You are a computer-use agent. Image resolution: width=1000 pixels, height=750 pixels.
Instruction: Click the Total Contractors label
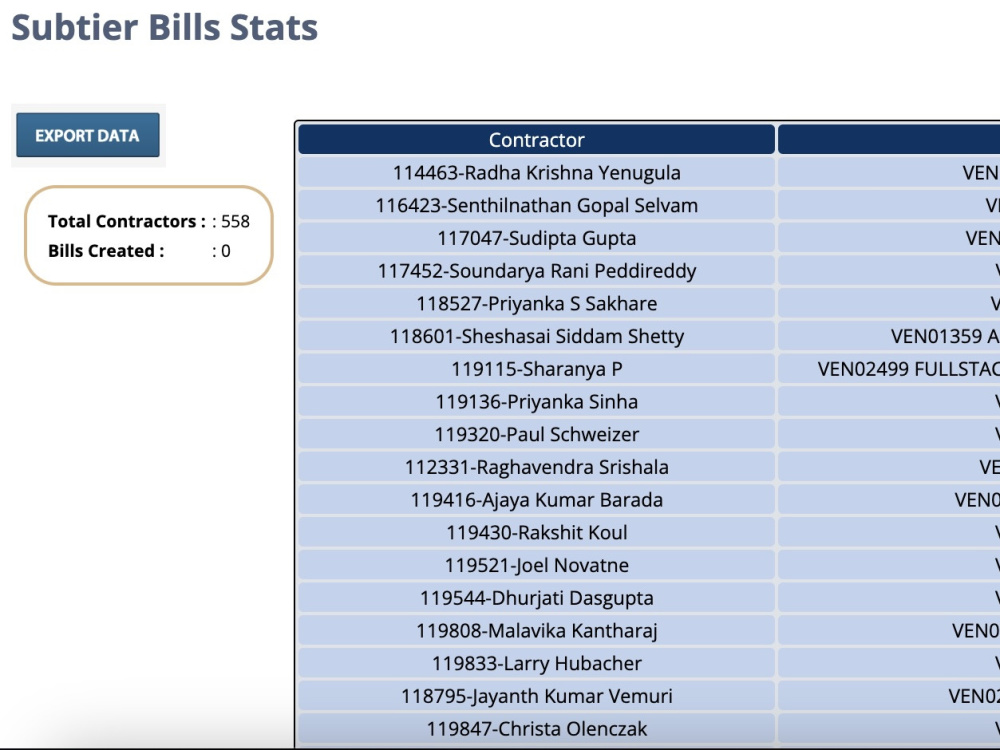click(x=127, y=221)
